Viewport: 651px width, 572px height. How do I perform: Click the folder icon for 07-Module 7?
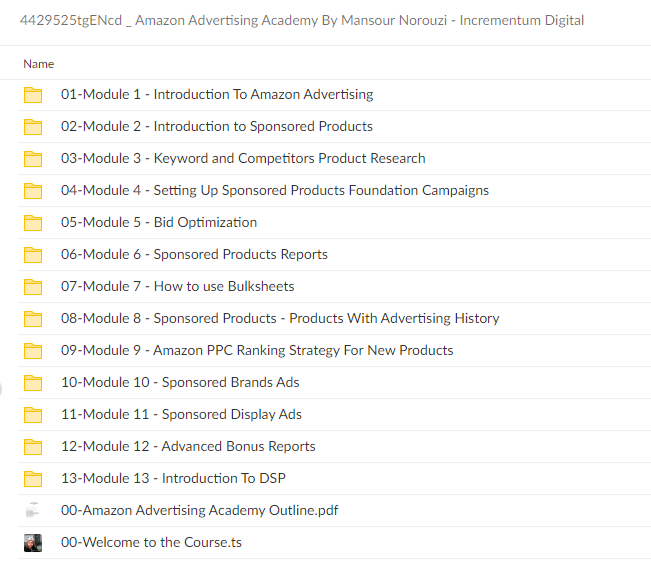click(33, 287)
